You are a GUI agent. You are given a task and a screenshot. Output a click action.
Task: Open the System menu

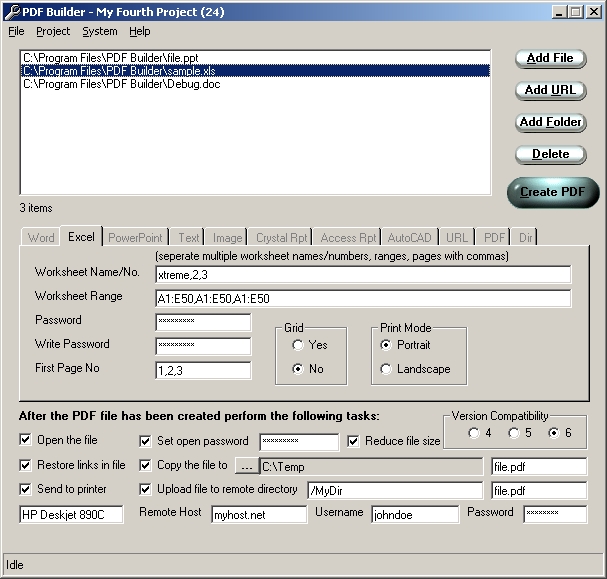[99, 31]
